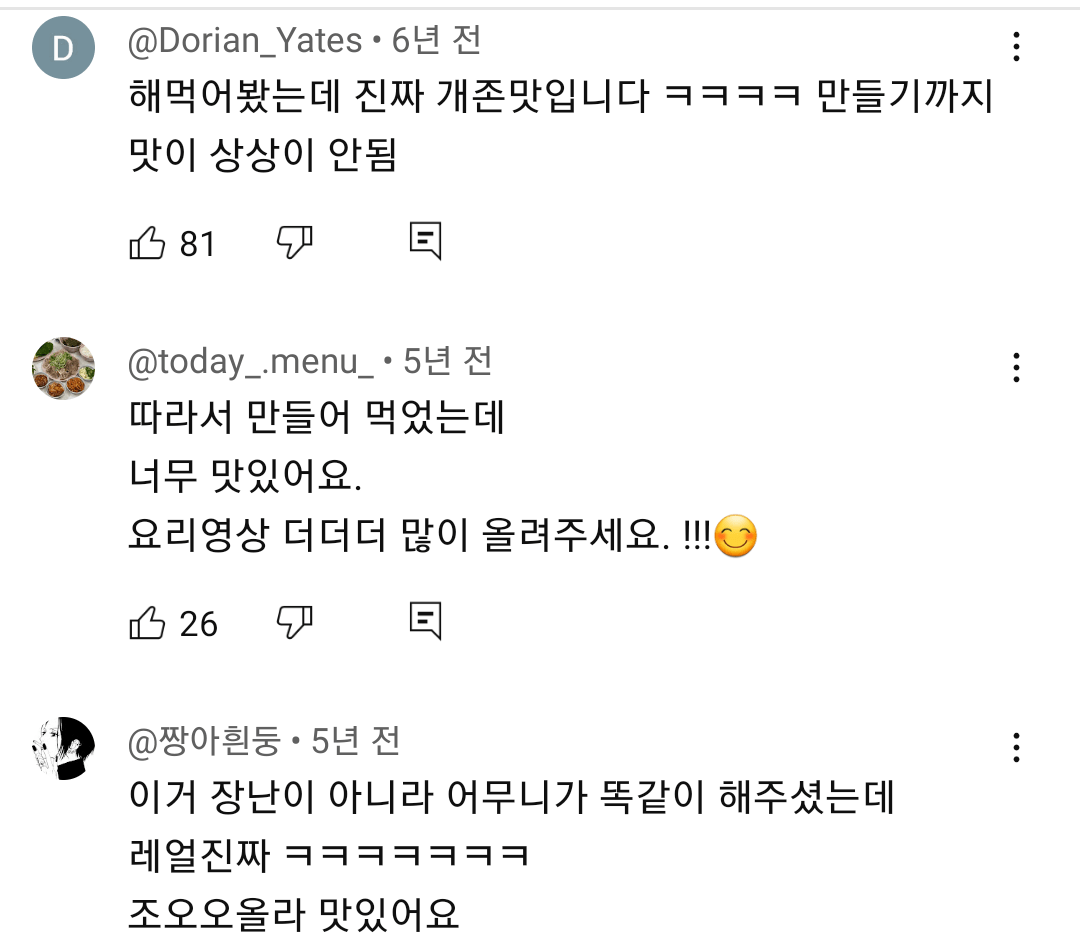Open options menu for Dorian_Yates comment
The width and height of the screenshot is (1080, 948).
pos(1016,47)
